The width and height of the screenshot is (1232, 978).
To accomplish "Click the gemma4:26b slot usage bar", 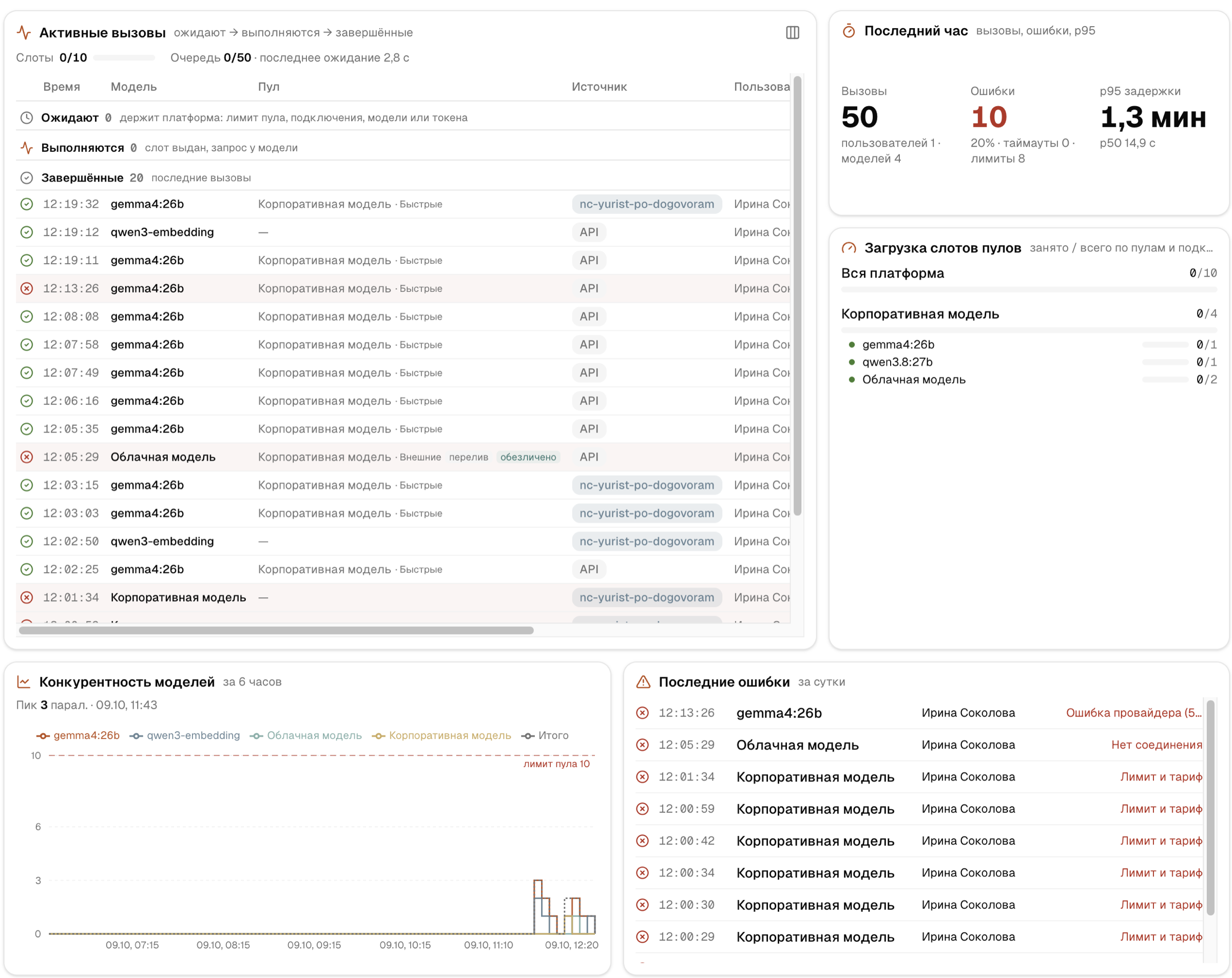I will coord(1165,344).
